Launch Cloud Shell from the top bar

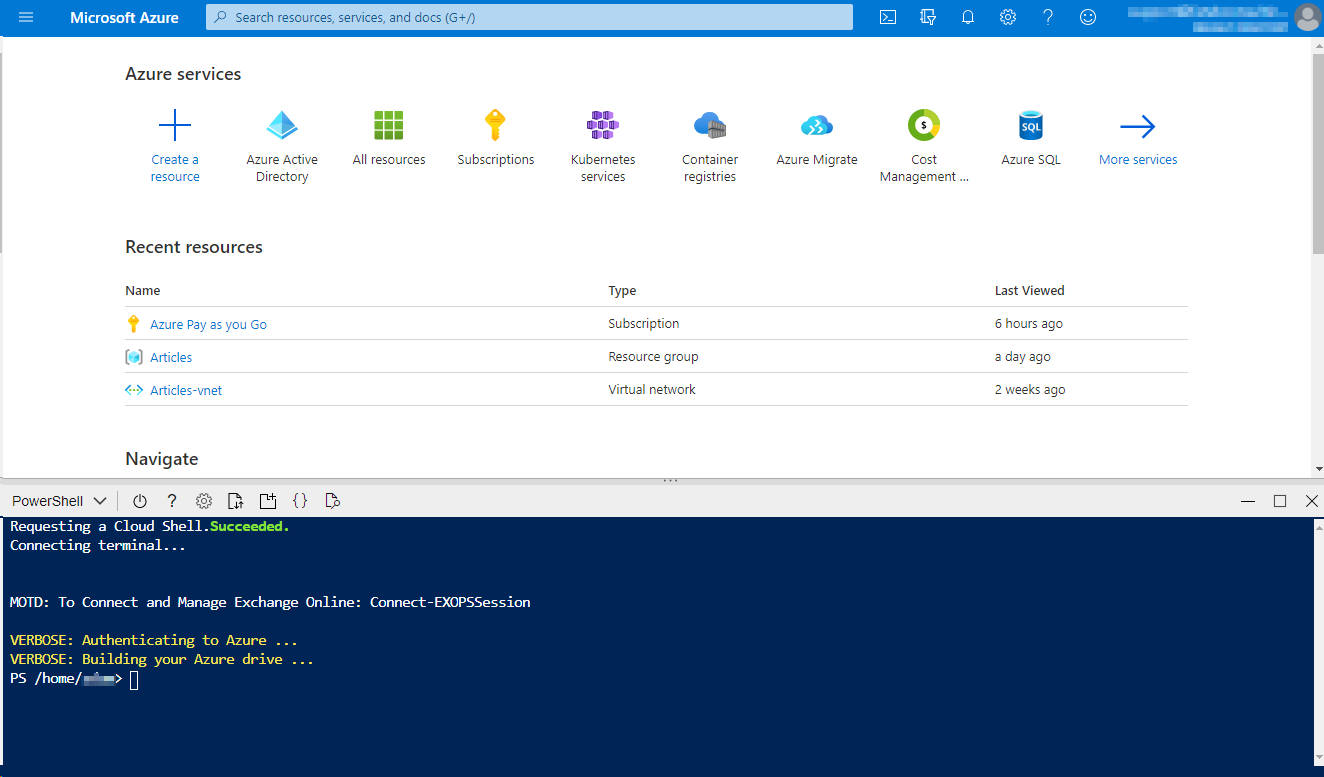coord(887,17)
